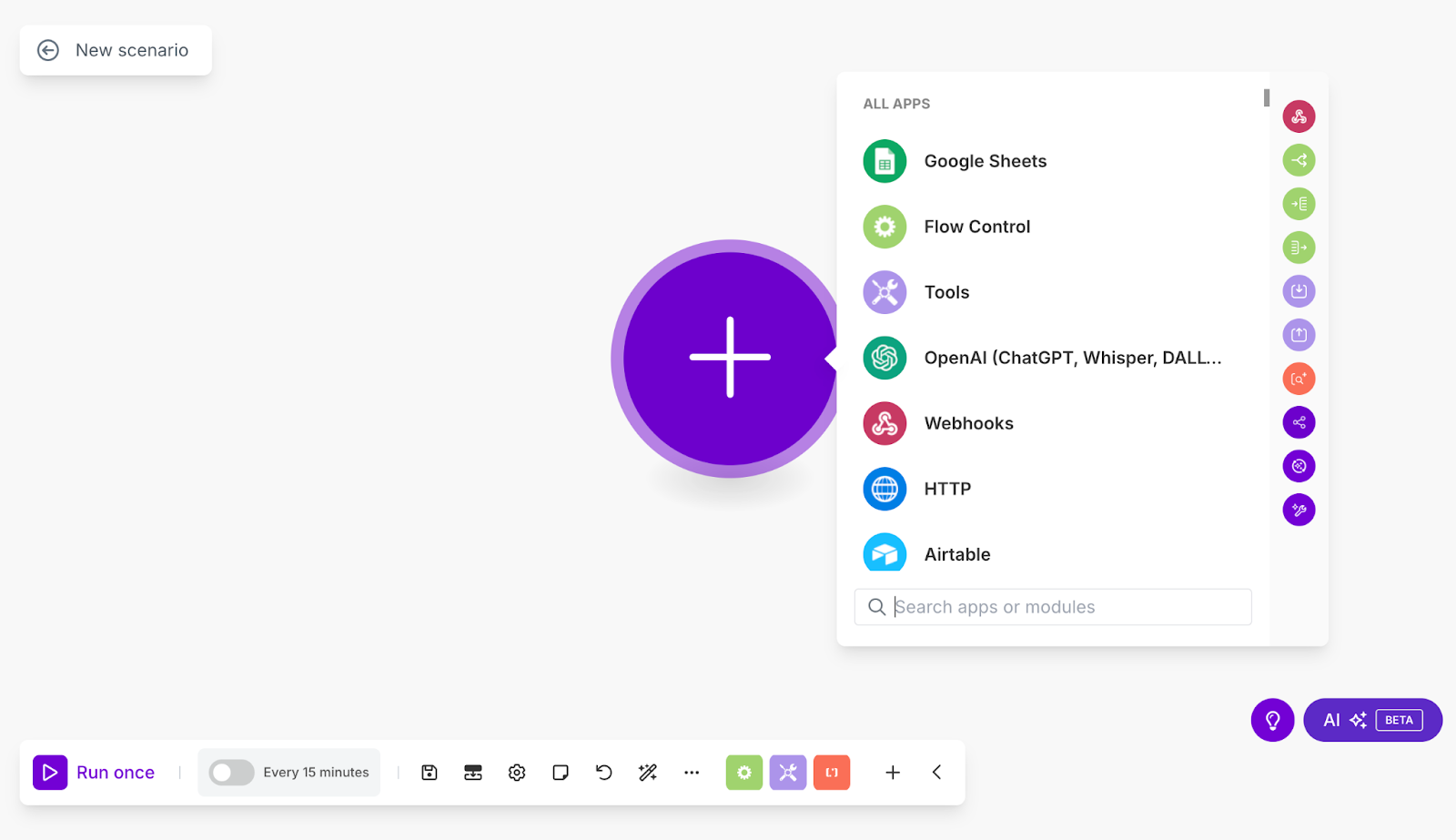Collapse the toolbar with left chevron
1456x840 pixels.
[x=936, y=773]
